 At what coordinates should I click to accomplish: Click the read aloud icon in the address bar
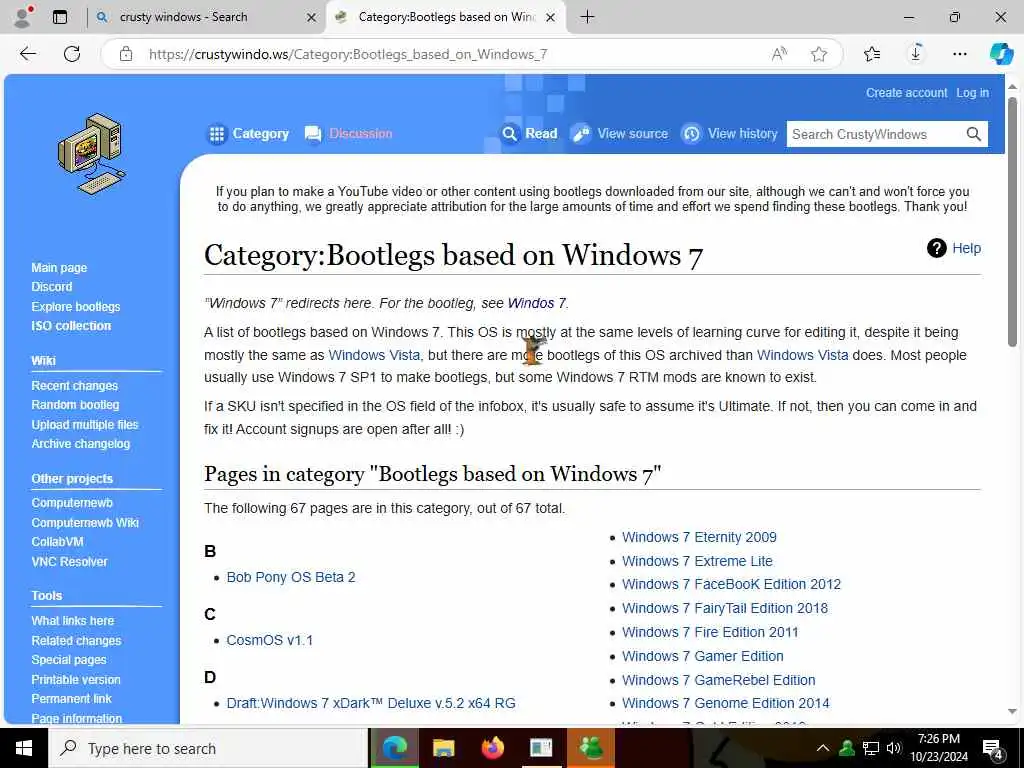[x=778, y=54]
